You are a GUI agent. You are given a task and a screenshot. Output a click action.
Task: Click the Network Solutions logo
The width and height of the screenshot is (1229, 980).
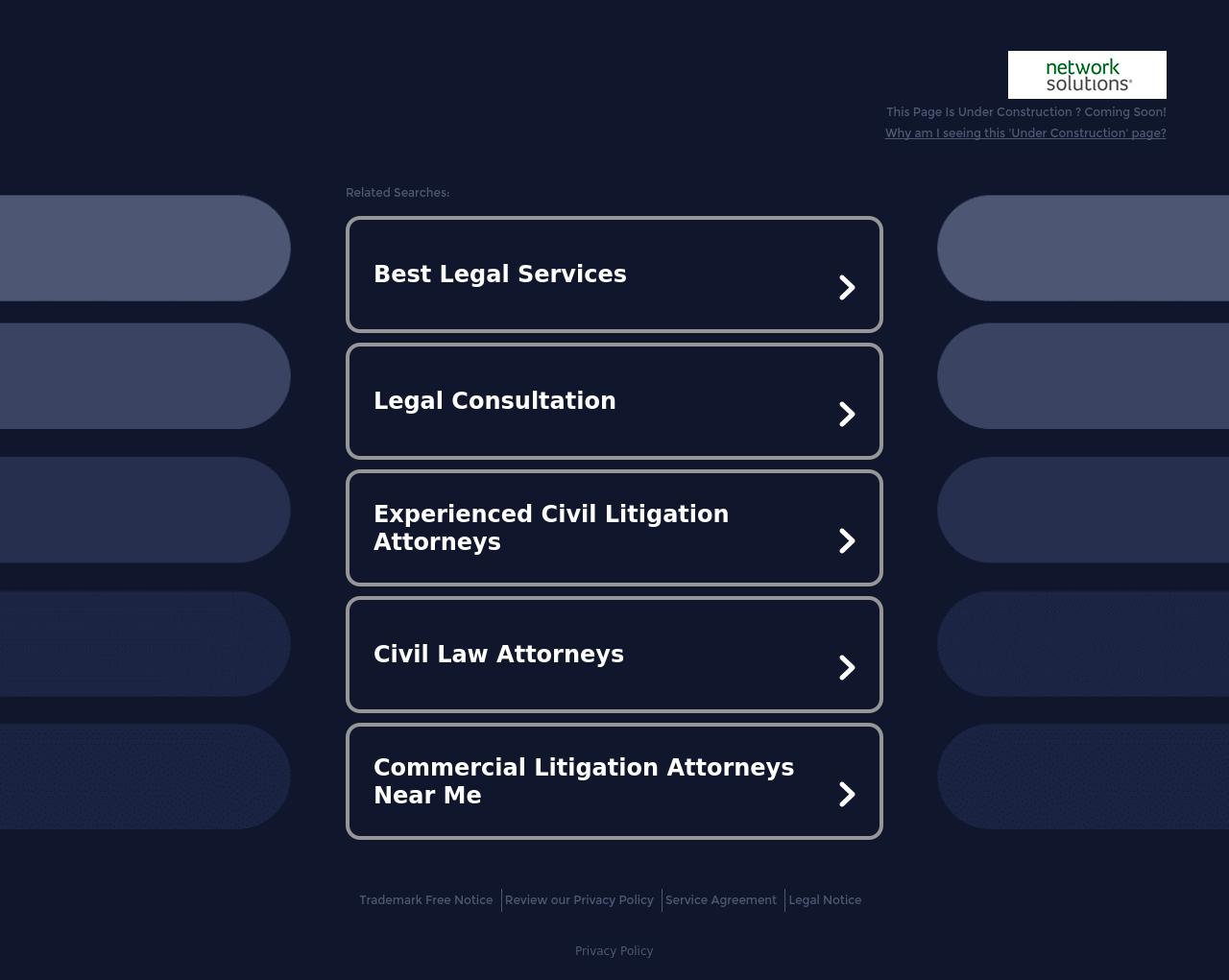[x=1087, y=75]
